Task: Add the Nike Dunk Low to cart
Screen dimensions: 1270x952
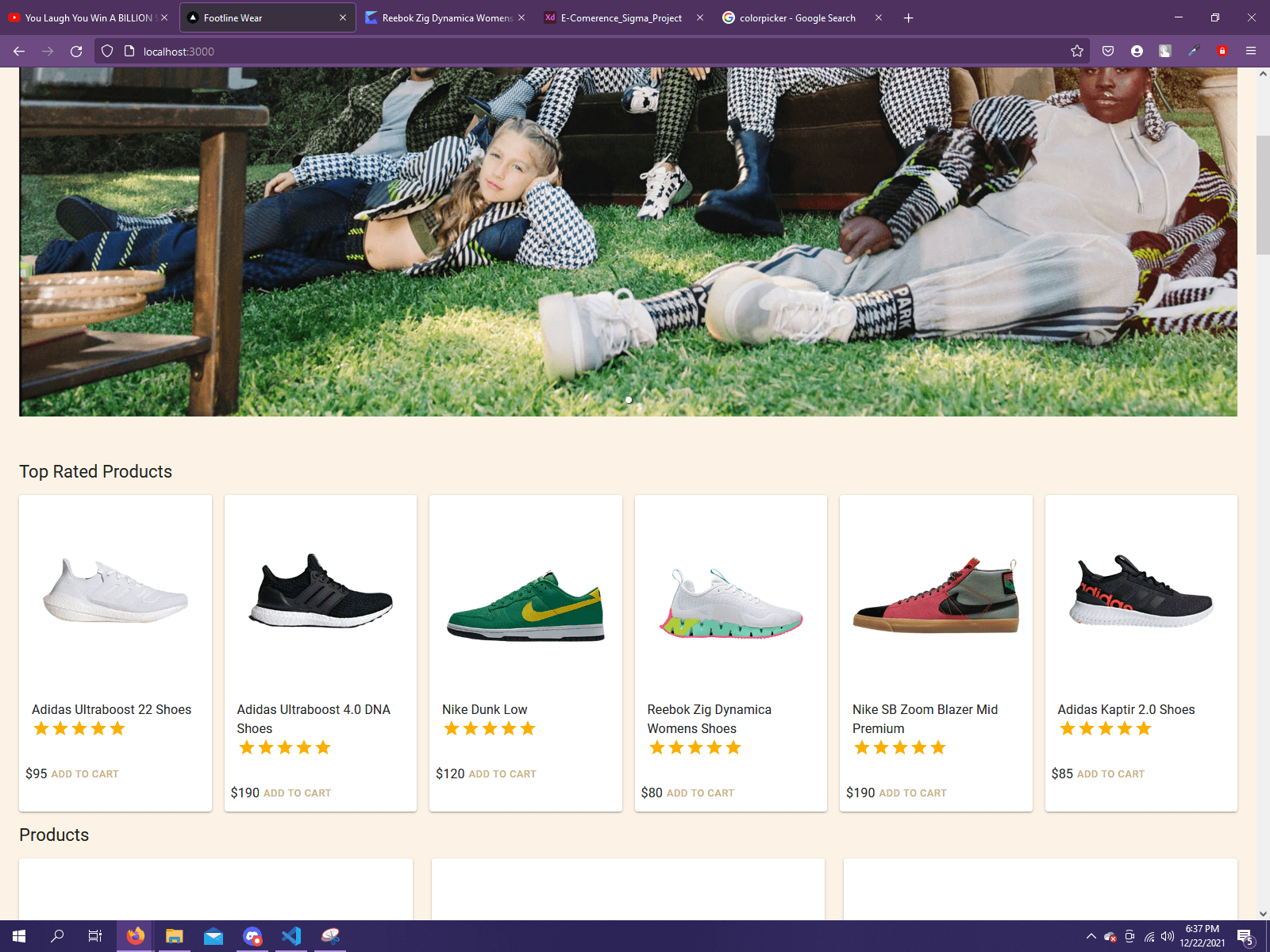Action: tap(502, 773)
